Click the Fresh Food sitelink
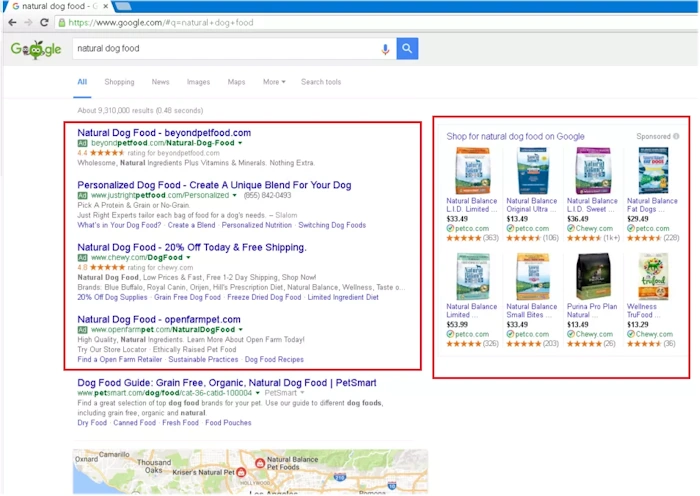 coord(180,423)
